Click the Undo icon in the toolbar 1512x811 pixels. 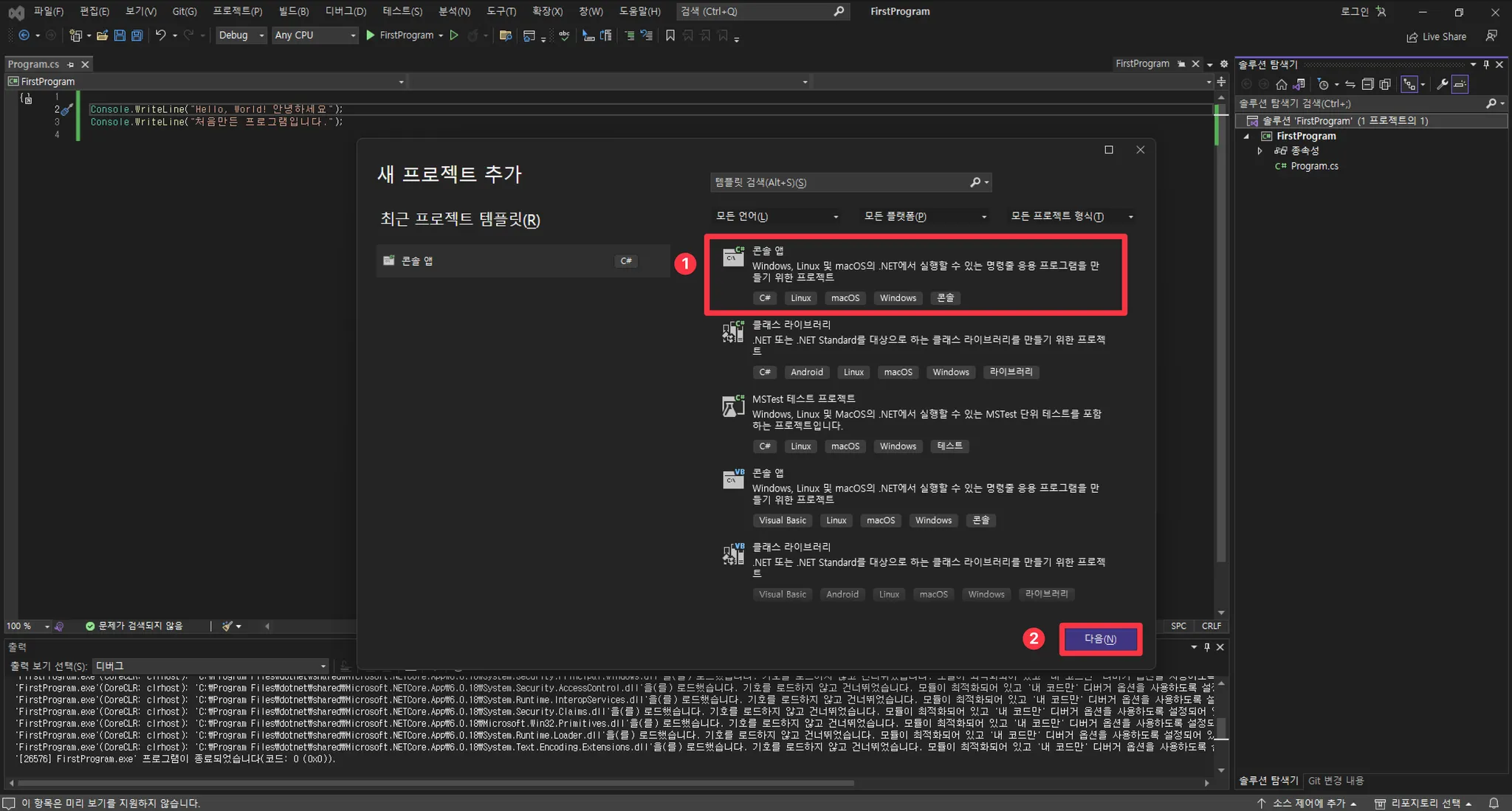point(160,35)
